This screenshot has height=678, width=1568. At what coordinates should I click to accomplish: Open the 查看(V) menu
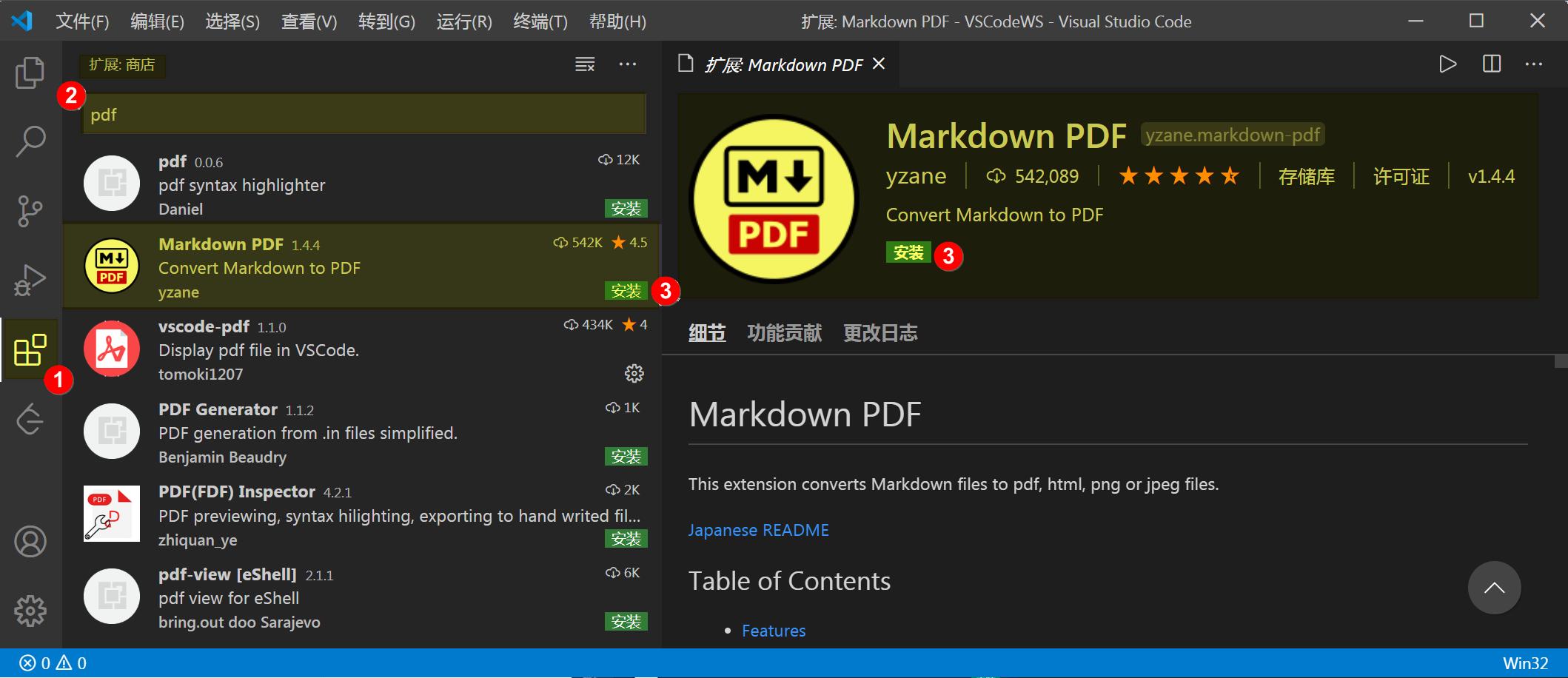coord(309,22)
